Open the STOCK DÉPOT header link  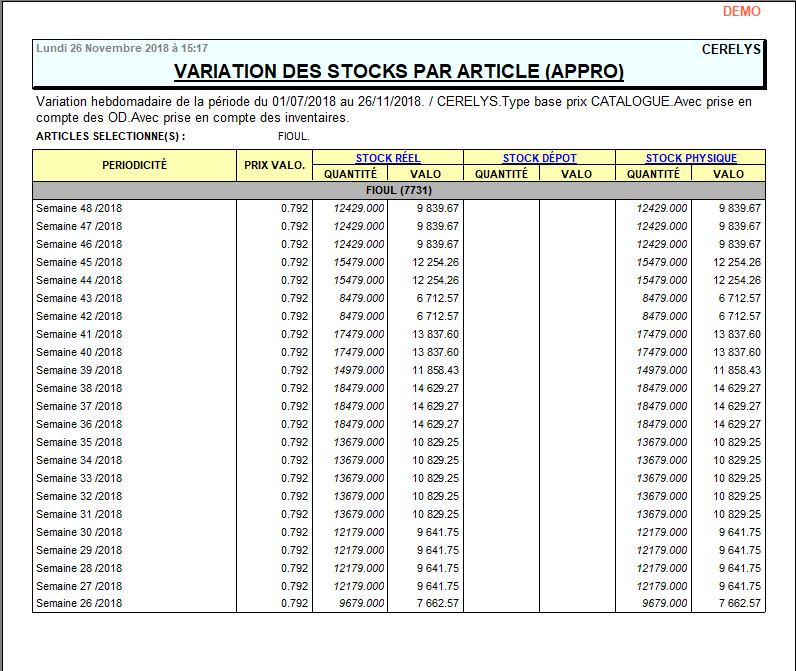pos(539,158)
